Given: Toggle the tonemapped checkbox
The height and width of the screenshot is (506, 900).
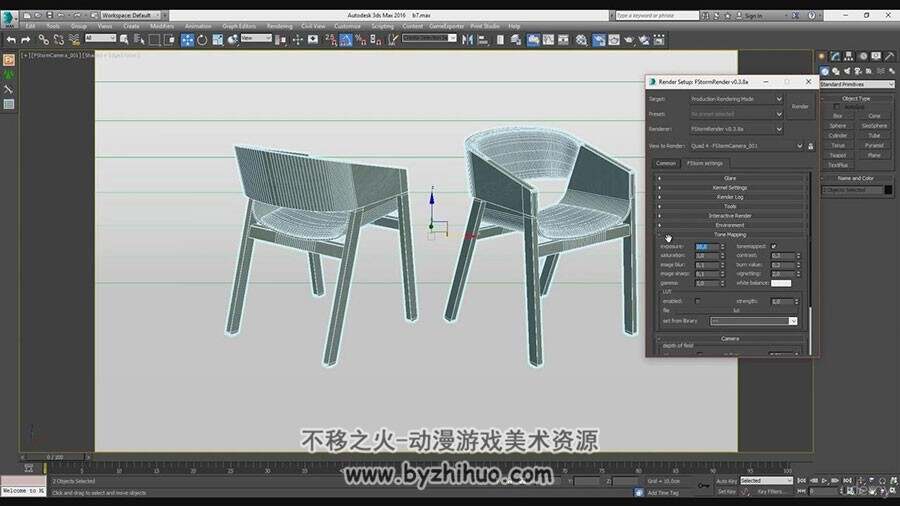Looking at the screenshot, I should tap(774, 246).
